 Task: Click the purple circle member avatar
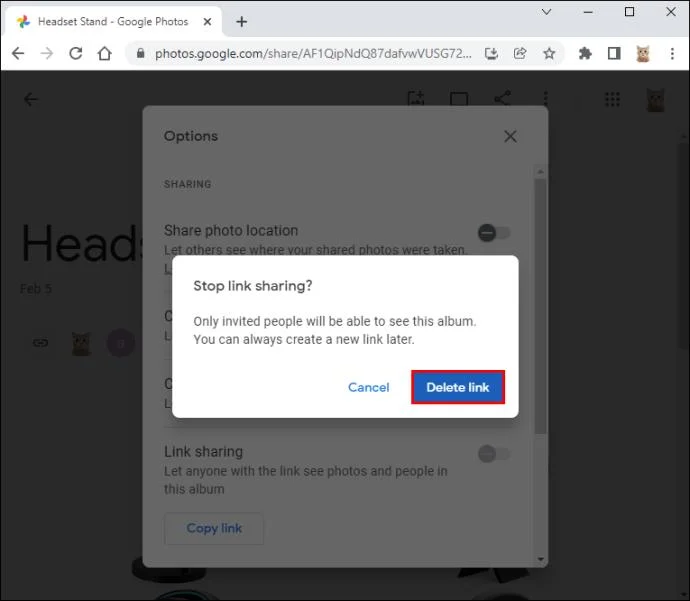[121, 343]
